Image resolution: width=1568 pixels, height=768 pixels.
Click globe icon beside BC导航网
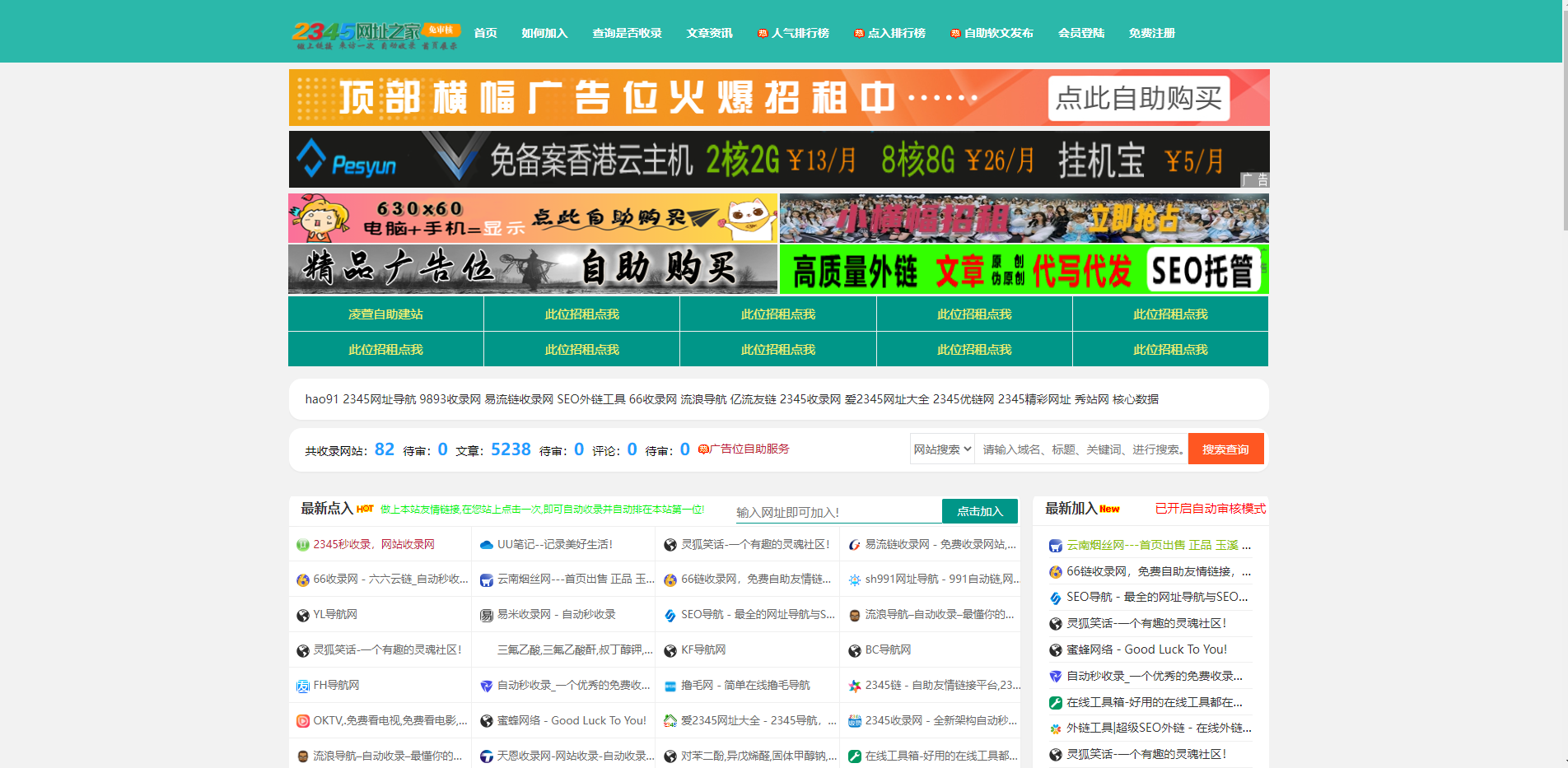(855, 651)
